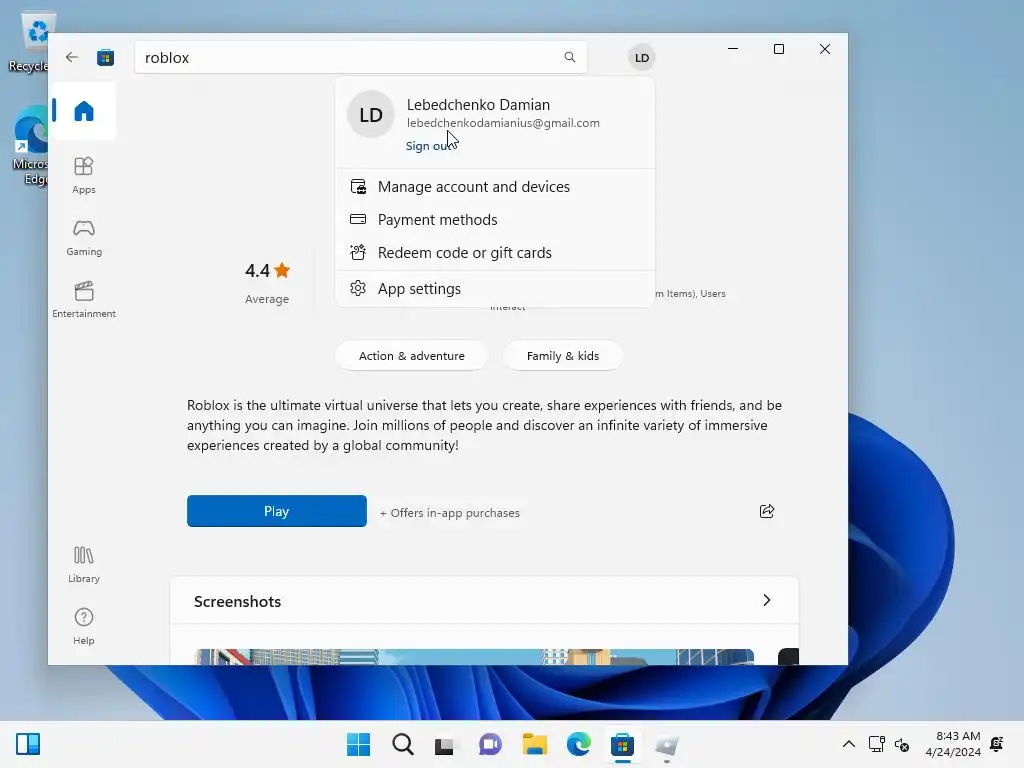Close the Microsoft Store window

click(x=825, y=49)
